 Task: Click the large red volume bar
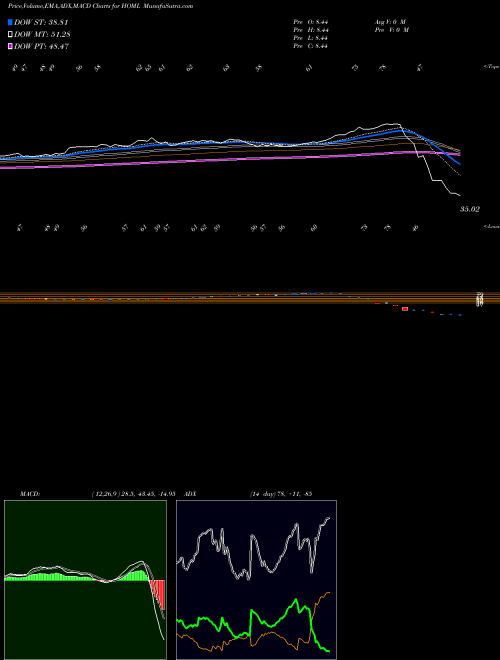(405, 309)
